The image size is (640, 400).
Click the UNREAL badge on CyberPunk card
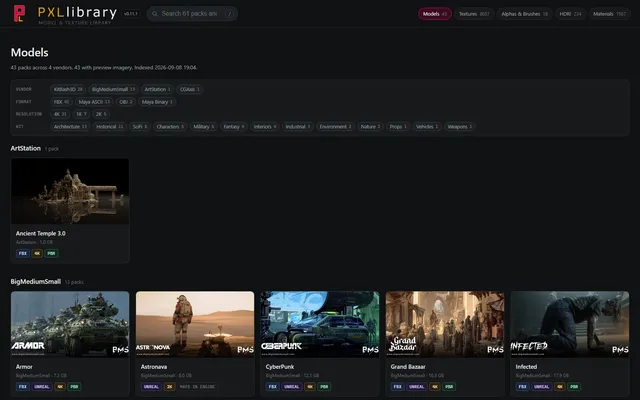(291, 387)
